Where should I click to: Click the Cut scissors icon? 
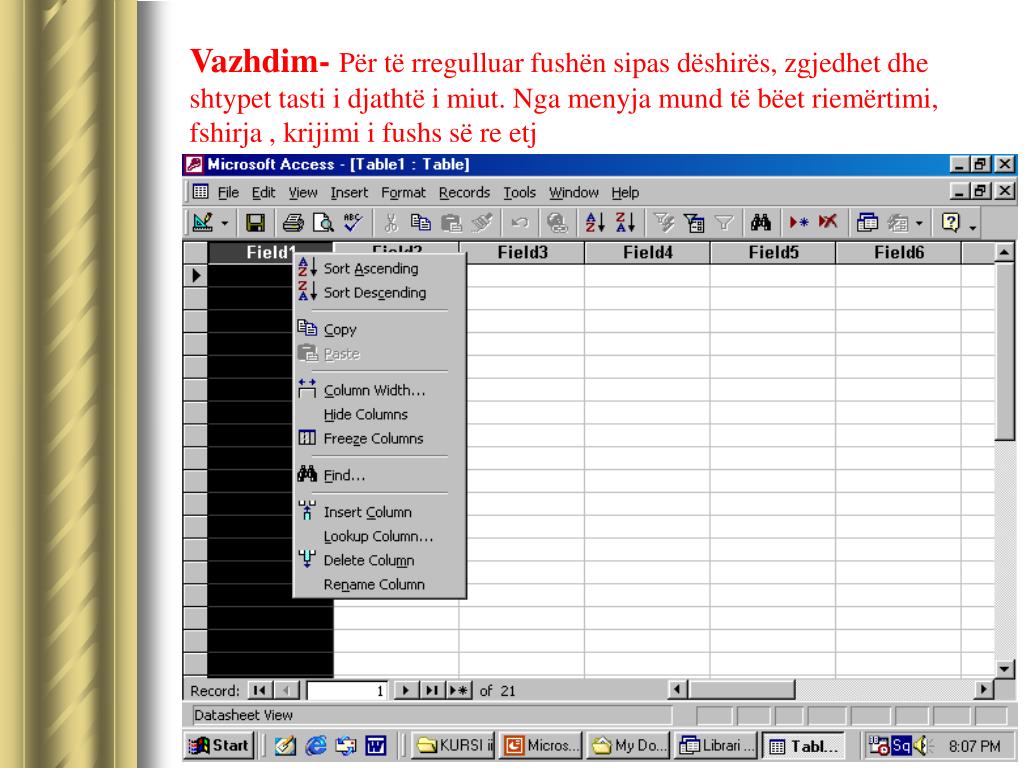click(391, 223)
